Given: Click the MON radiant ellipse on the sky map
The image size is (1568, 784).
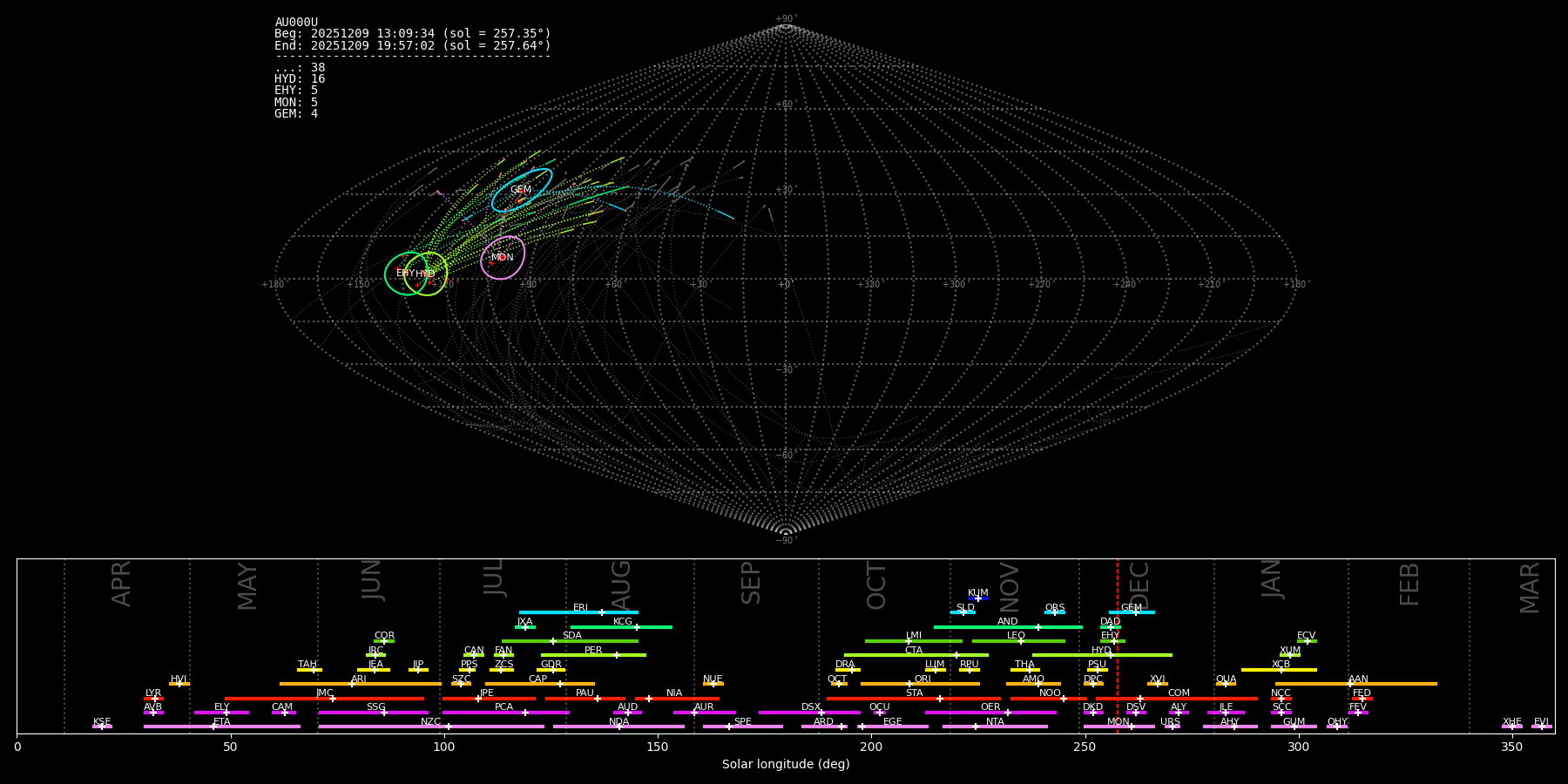Looking at the screenshot, I should 503,258.
